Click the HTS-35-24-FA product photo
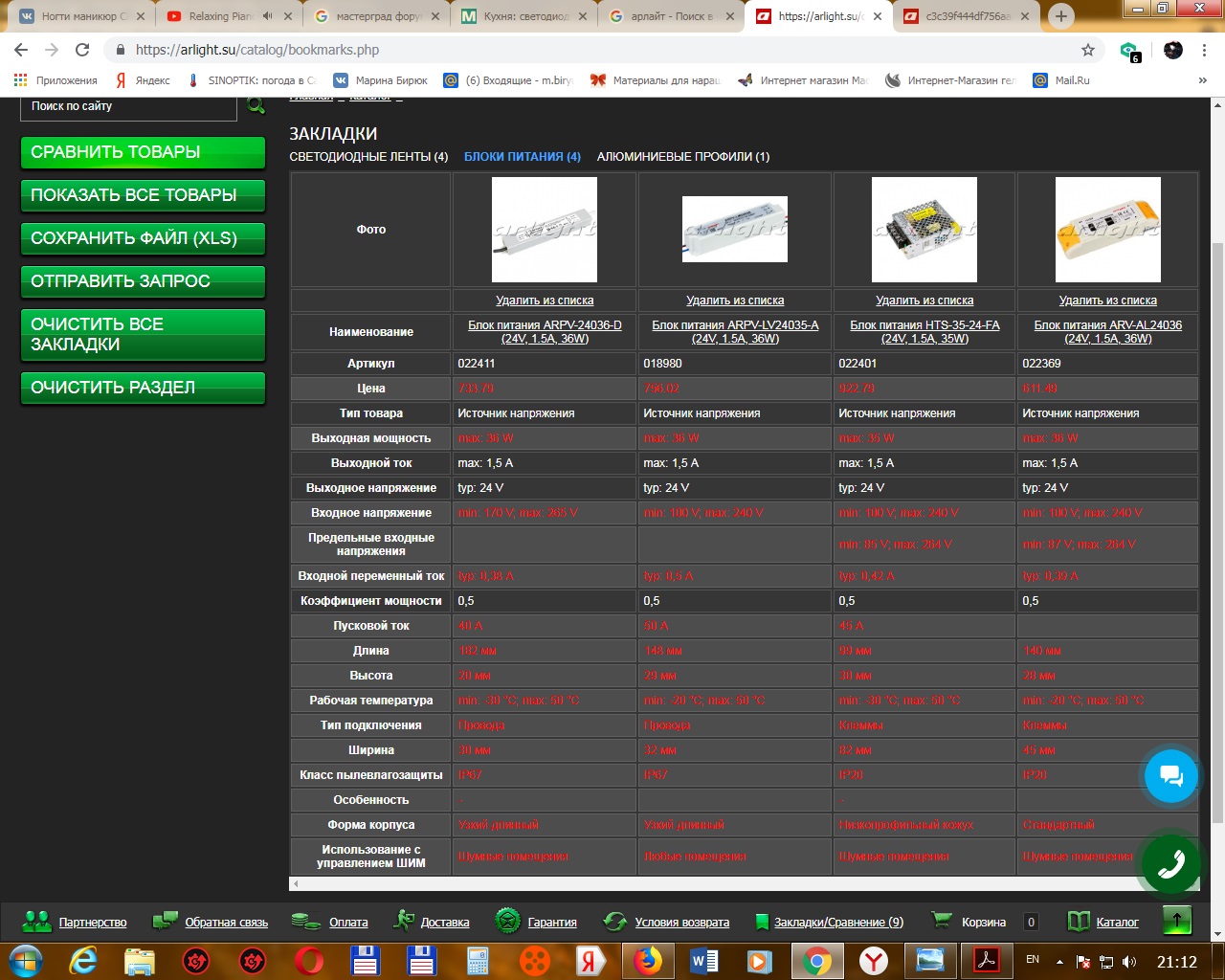Viewport: 1225px width, 980px height. [924, 230]
